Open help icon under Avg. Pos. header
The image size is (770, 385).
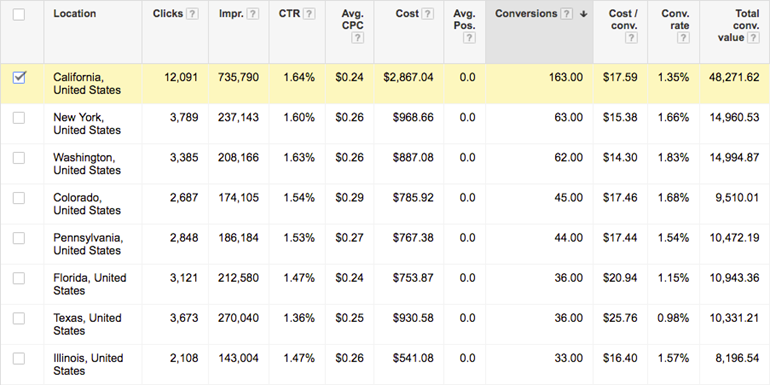tap(469, 38)
